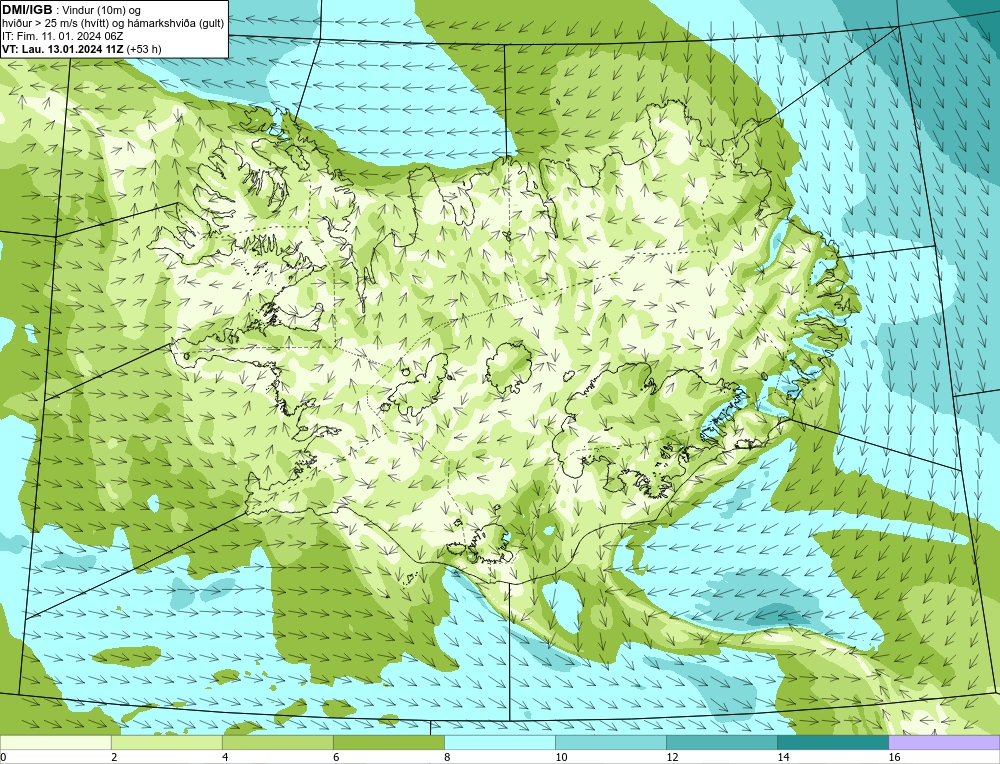Click the legend label 6

coord(336,757)
